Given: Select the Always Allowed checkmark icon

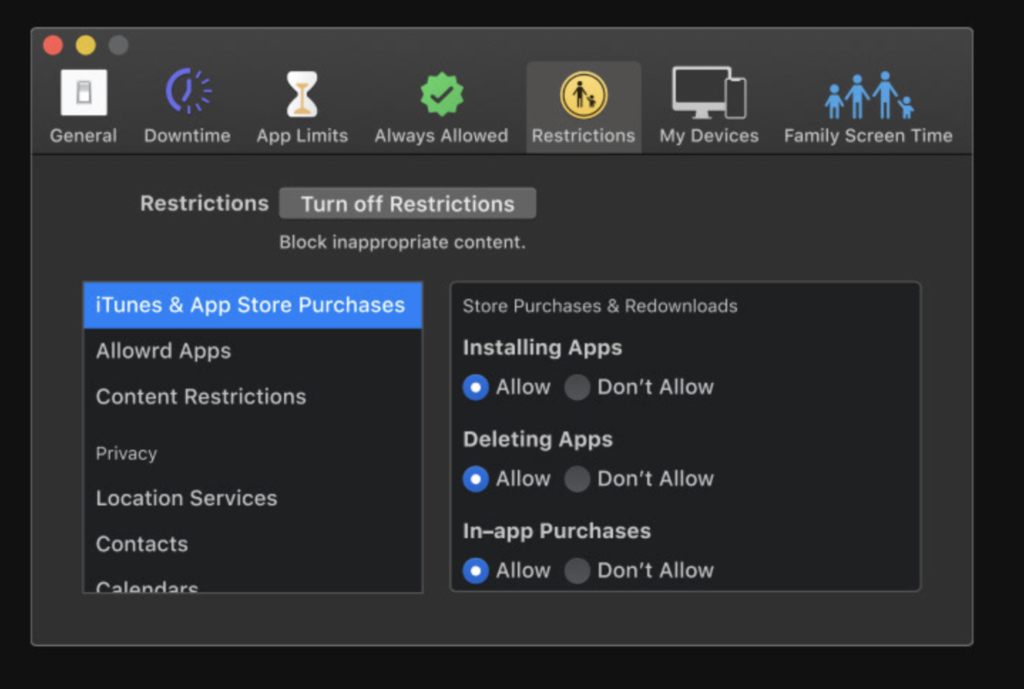Looking at the screenshot, I should coord(441,100).
